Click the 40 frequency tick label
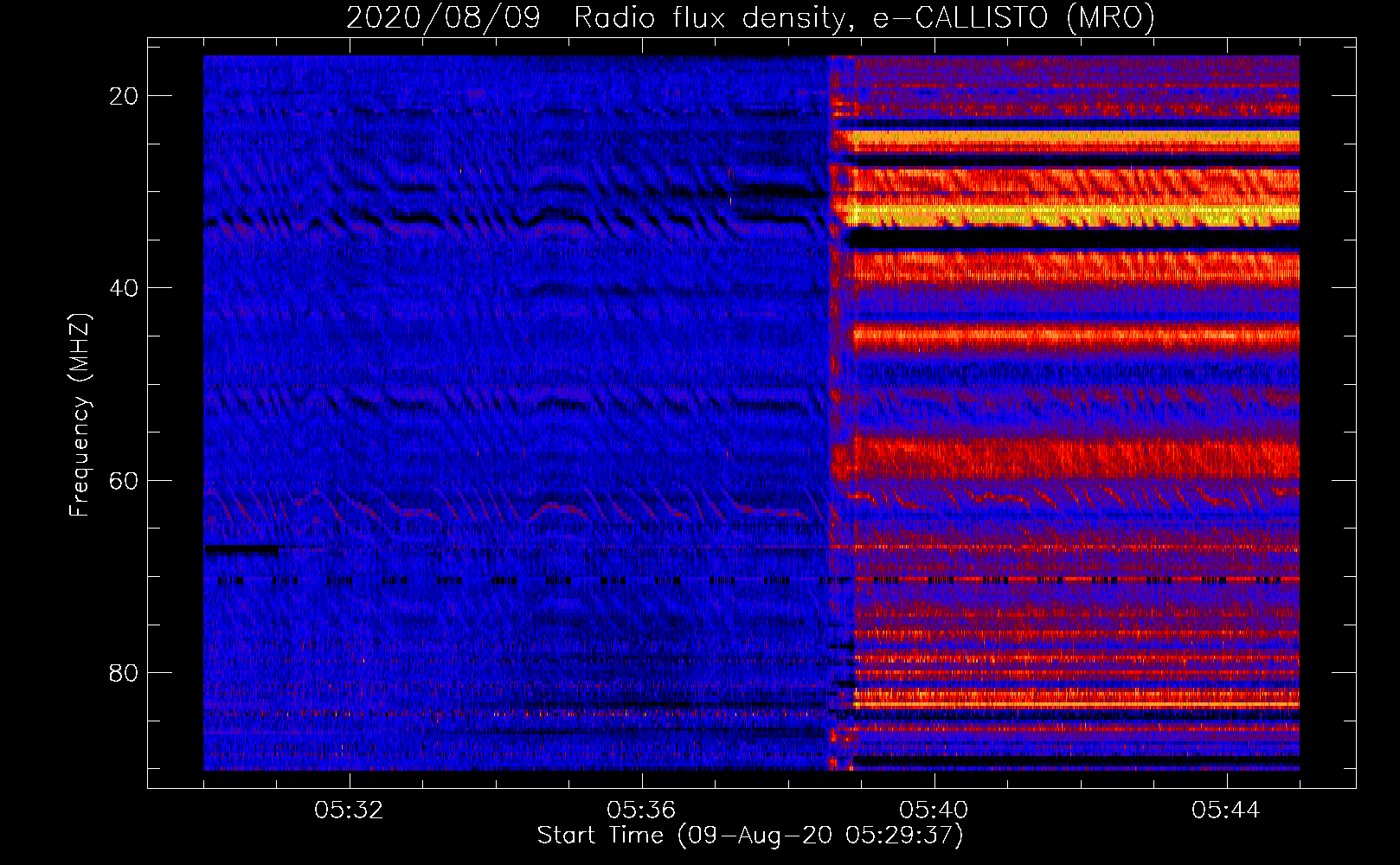Viewport: 1400px width, 865px height. [x=124, y=288]
